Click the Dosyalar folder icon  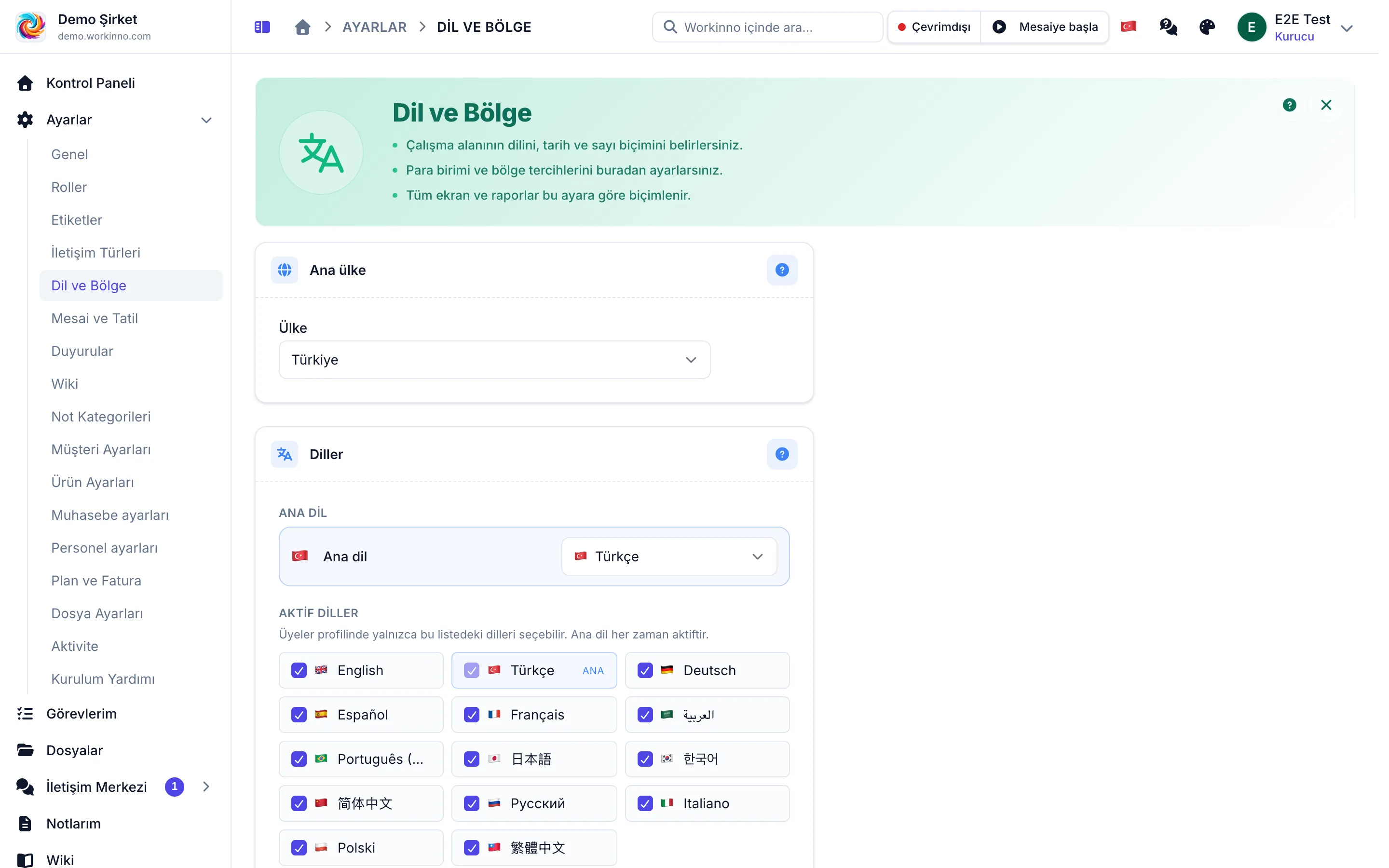[25, 750]
